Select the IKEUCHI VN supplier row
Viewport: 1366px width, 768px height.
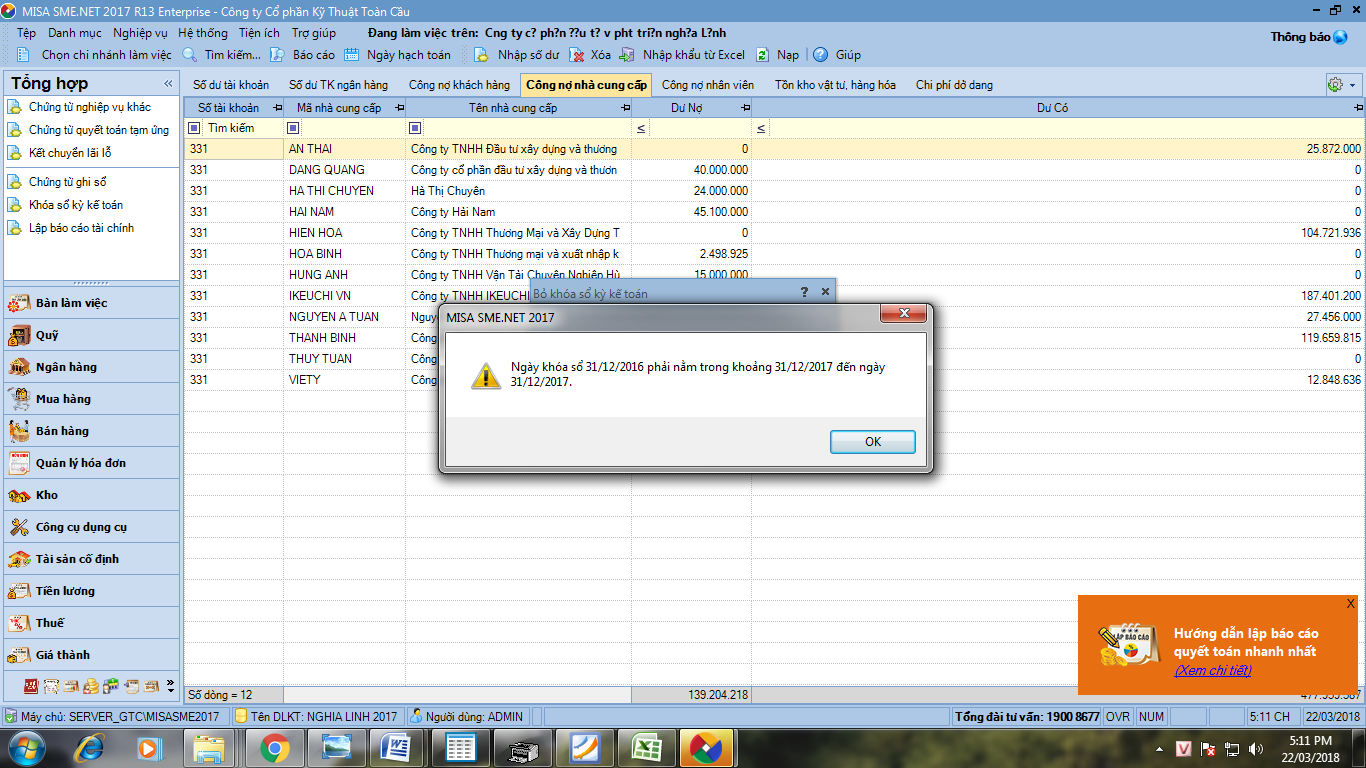click(x=774, y=296)
